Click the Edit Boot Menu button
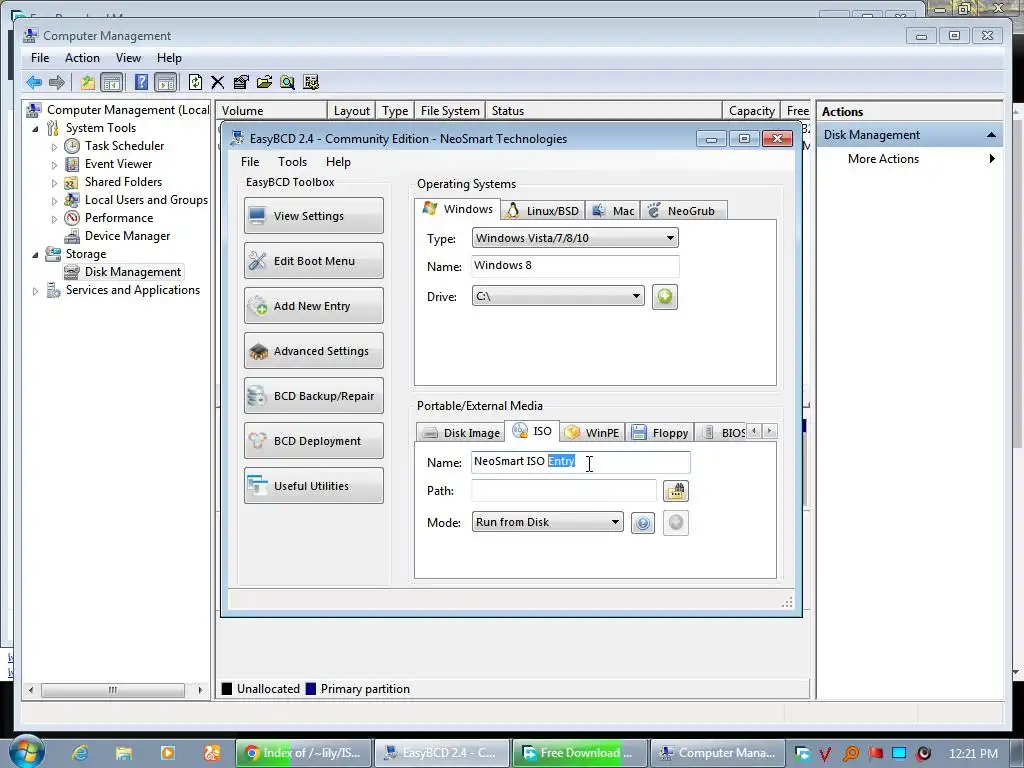 click(313, 261)
